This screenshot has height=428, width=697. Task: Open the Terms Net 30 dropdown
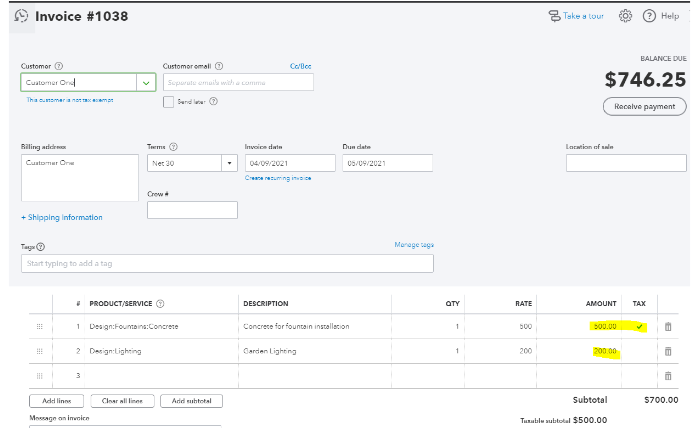tap(229, 163)
